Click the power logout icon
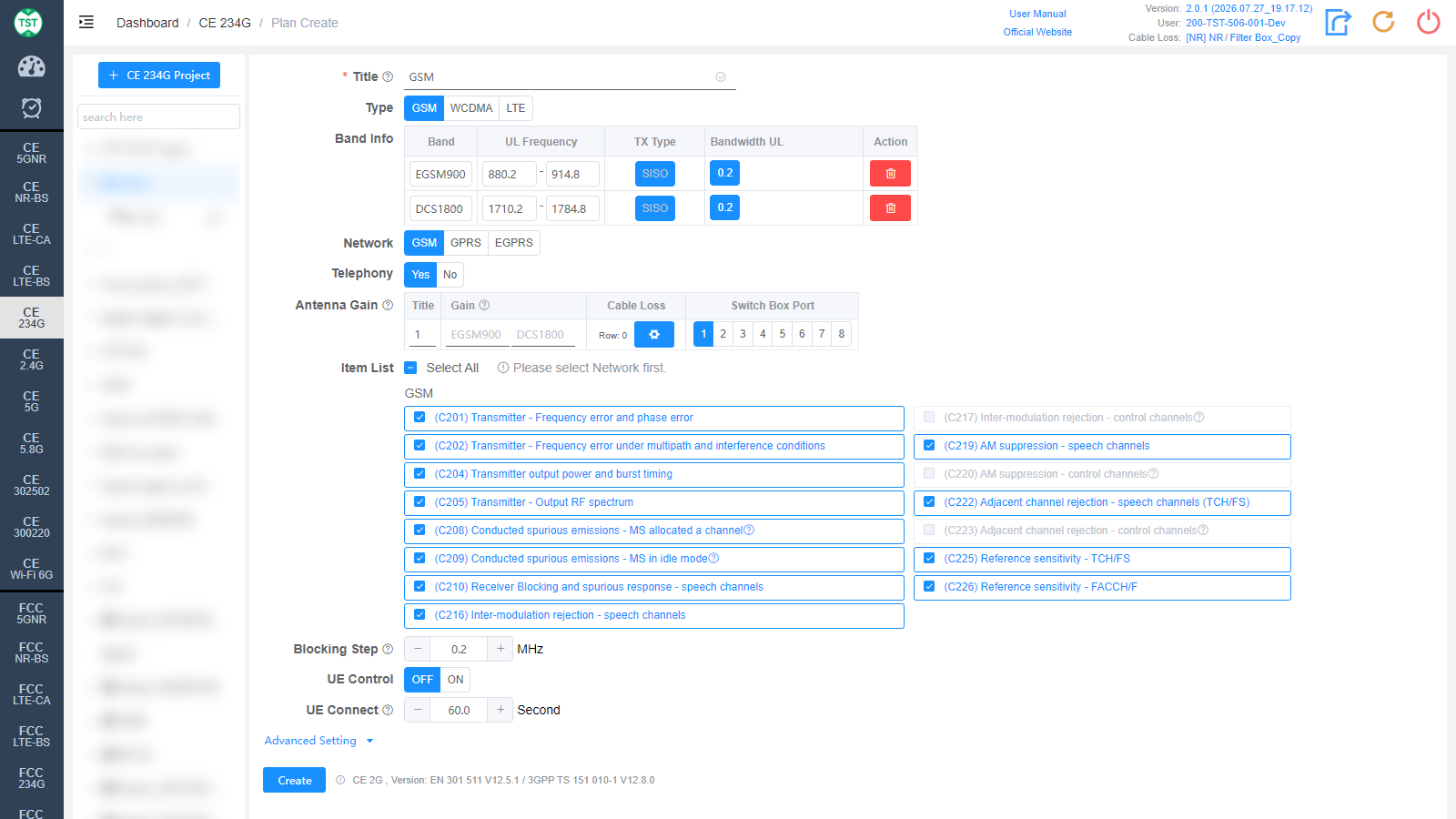The width and height of the screenshot is (1456, 819). pyautogui.click(x=1429, y=22)
